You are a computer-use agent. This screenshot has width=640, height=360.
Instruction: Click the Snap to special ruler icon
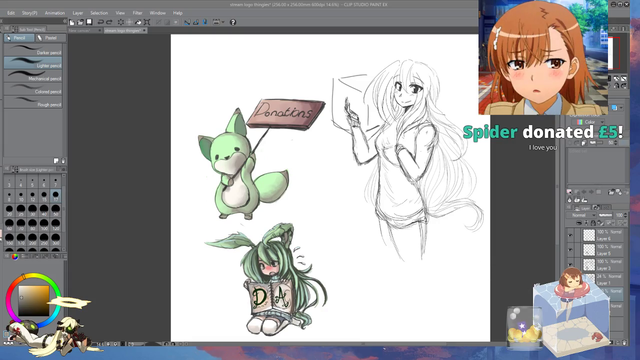tap(196, 22)
